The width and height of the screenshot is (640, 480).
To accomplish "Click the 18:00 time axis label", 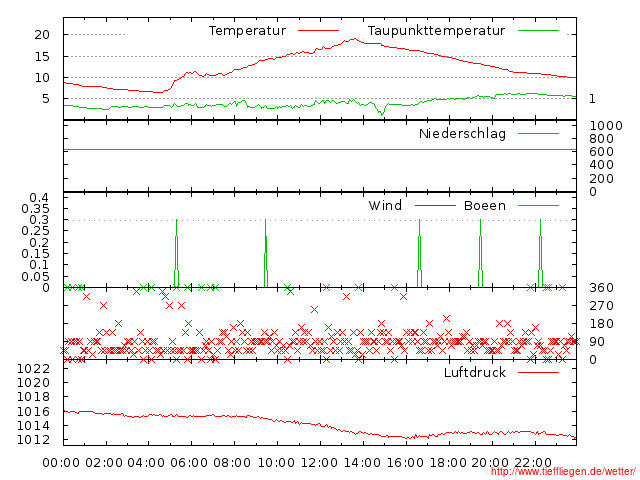I will point(449,463).
